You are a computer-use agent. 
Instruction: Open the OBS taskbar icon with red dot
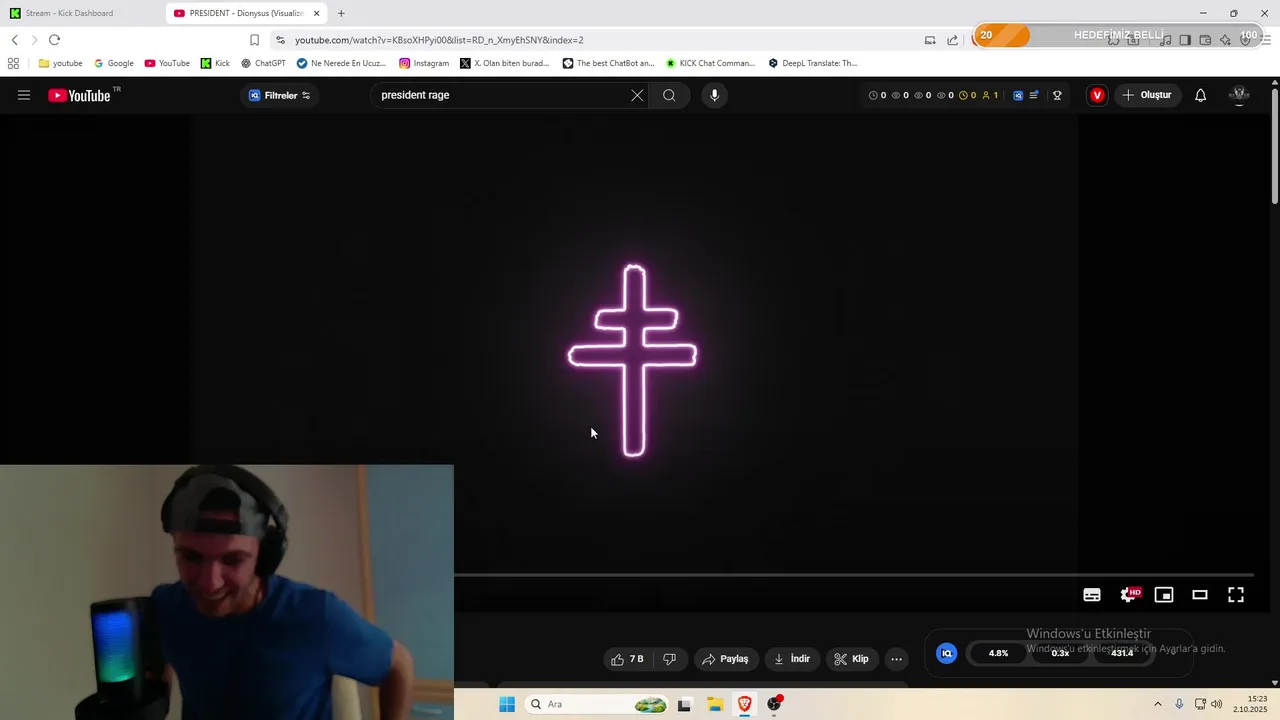click(x=774, y=704)
